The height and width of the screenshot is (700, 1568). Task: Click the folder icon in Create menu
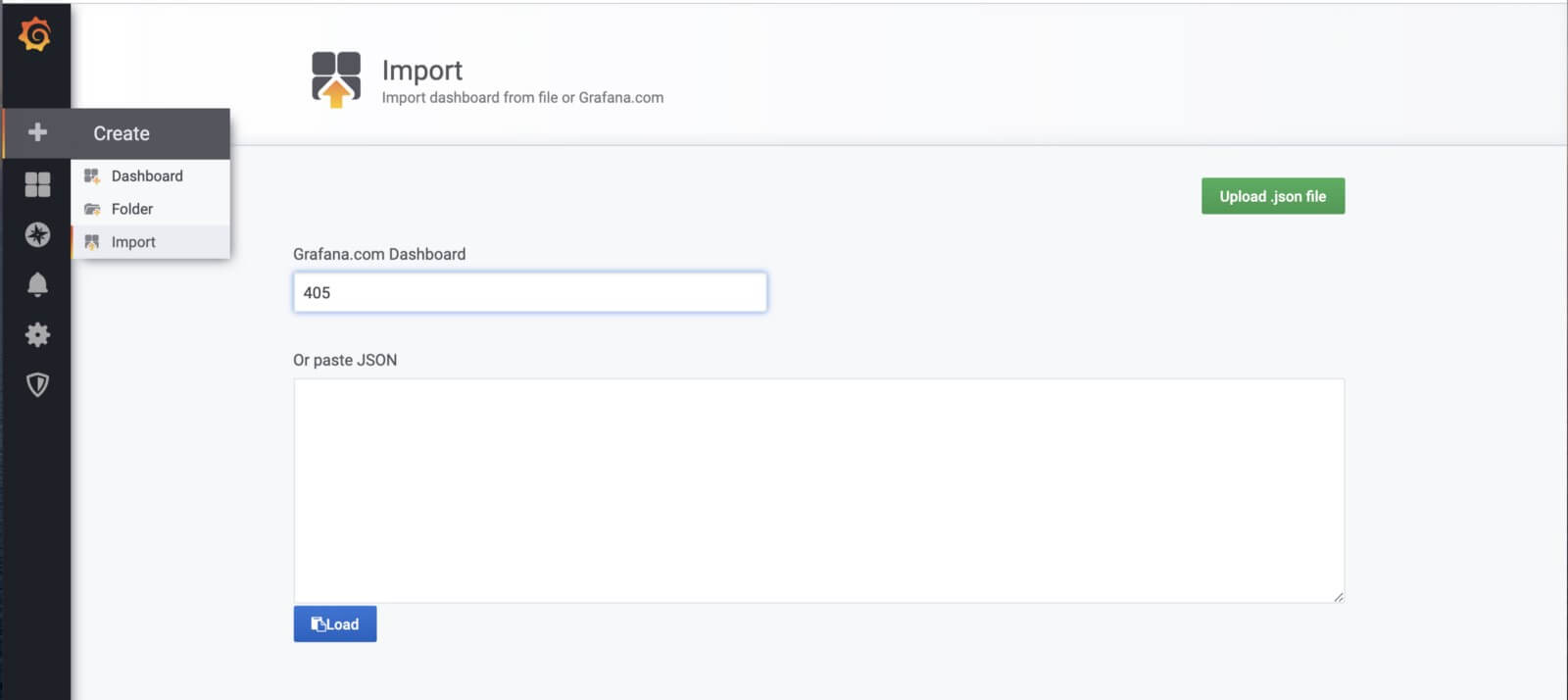click(92, 209)
